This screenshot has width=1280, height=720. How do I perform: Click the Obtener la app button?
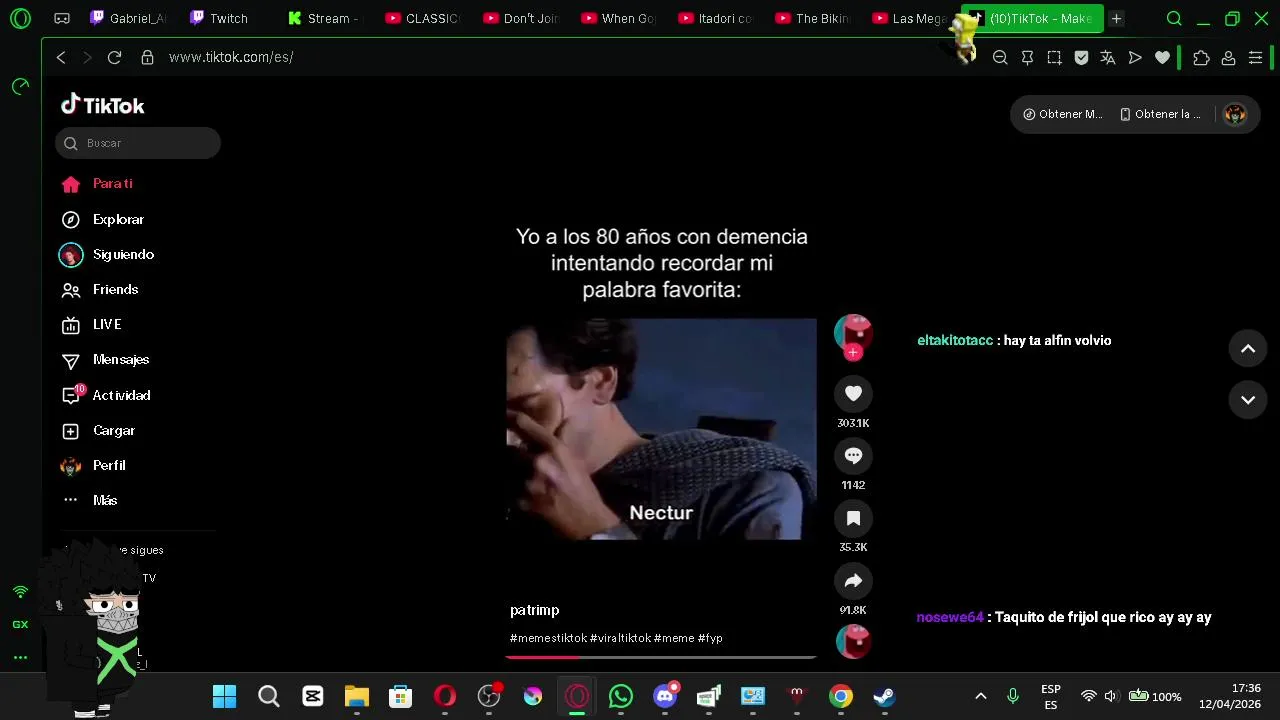tap(1160, 114)
